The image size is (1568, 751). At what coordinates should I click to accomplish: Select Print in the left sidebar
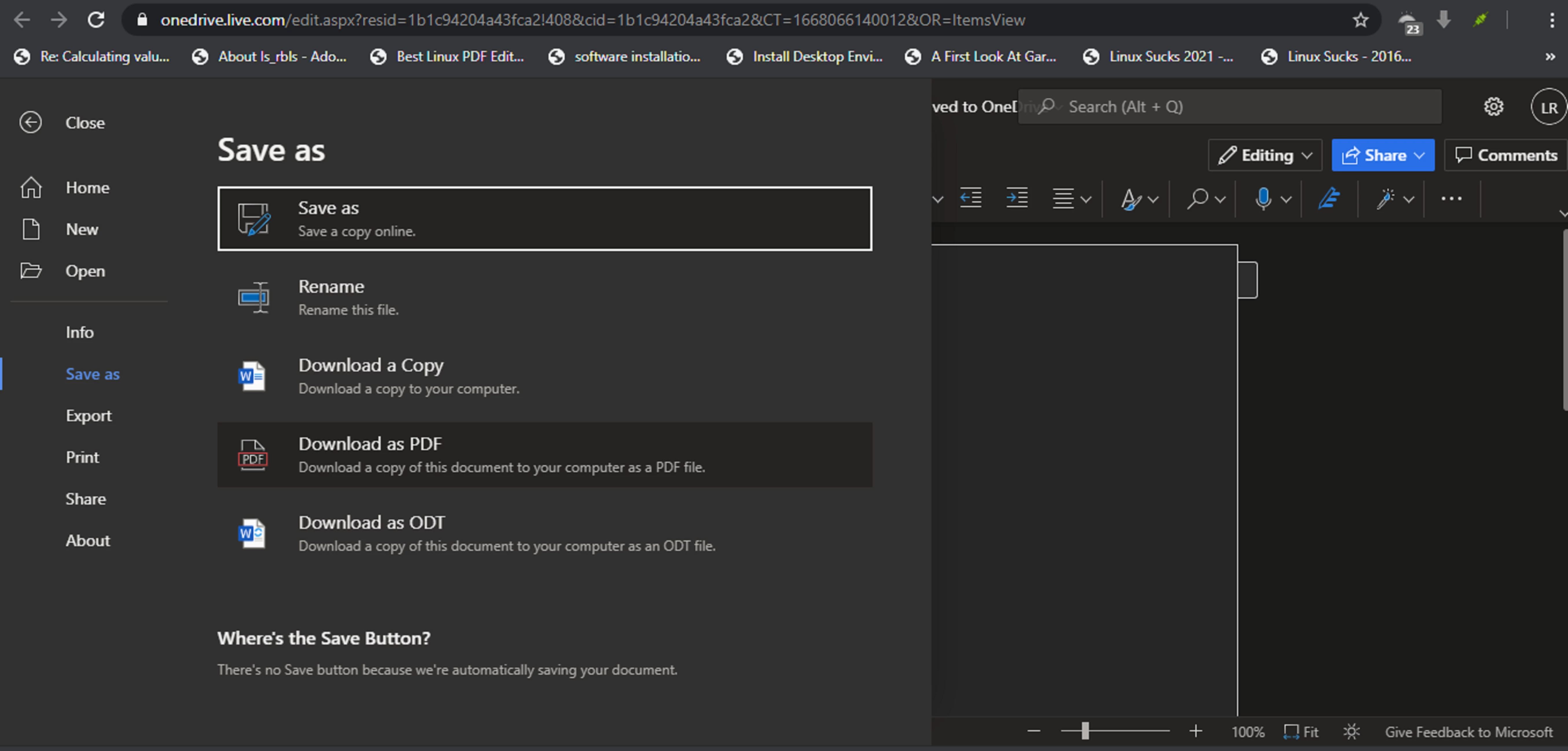82,457
